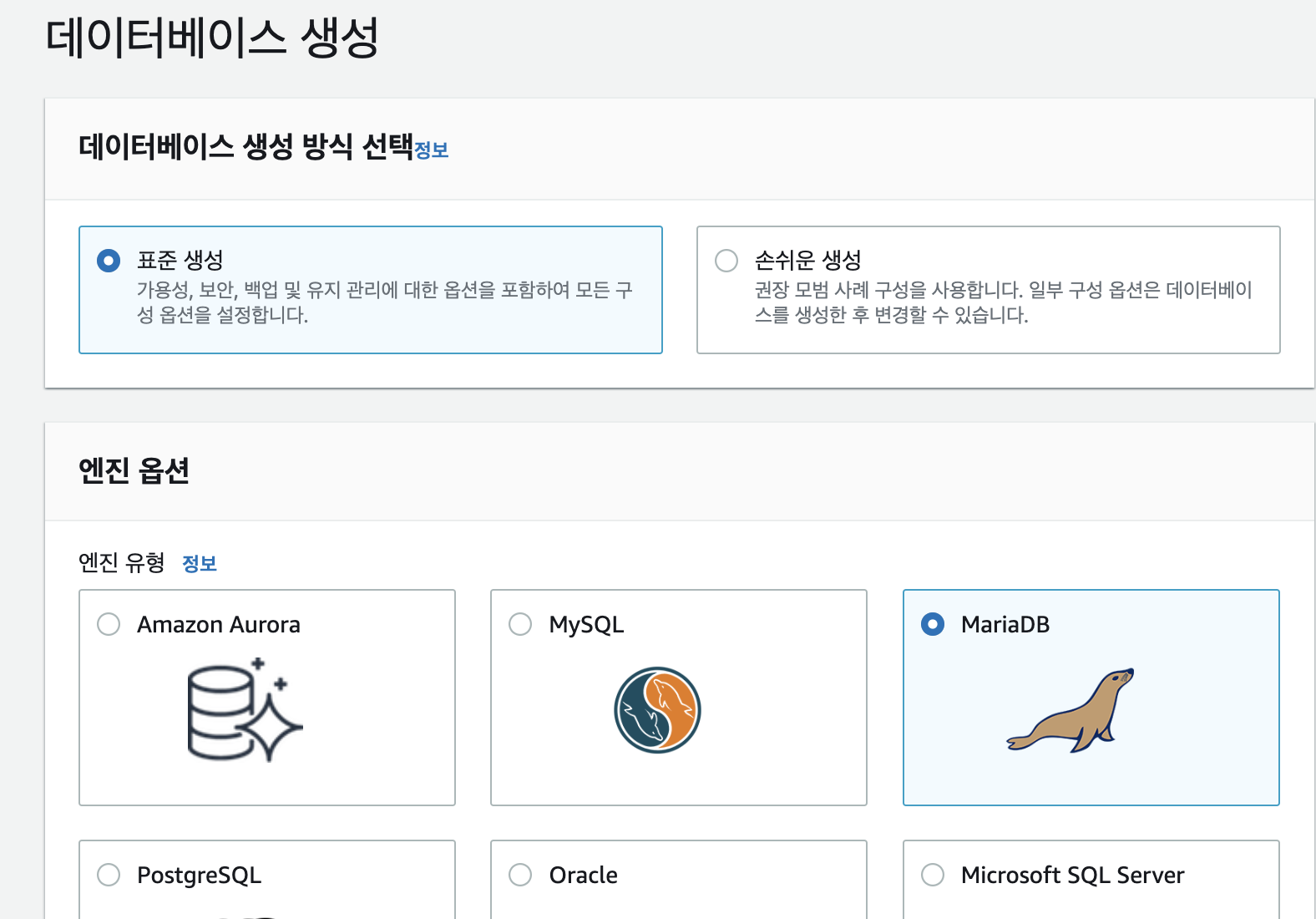This screenshot has height=919, width=1316.
Task: Click the MySQL label
Action: coord(586,625)
